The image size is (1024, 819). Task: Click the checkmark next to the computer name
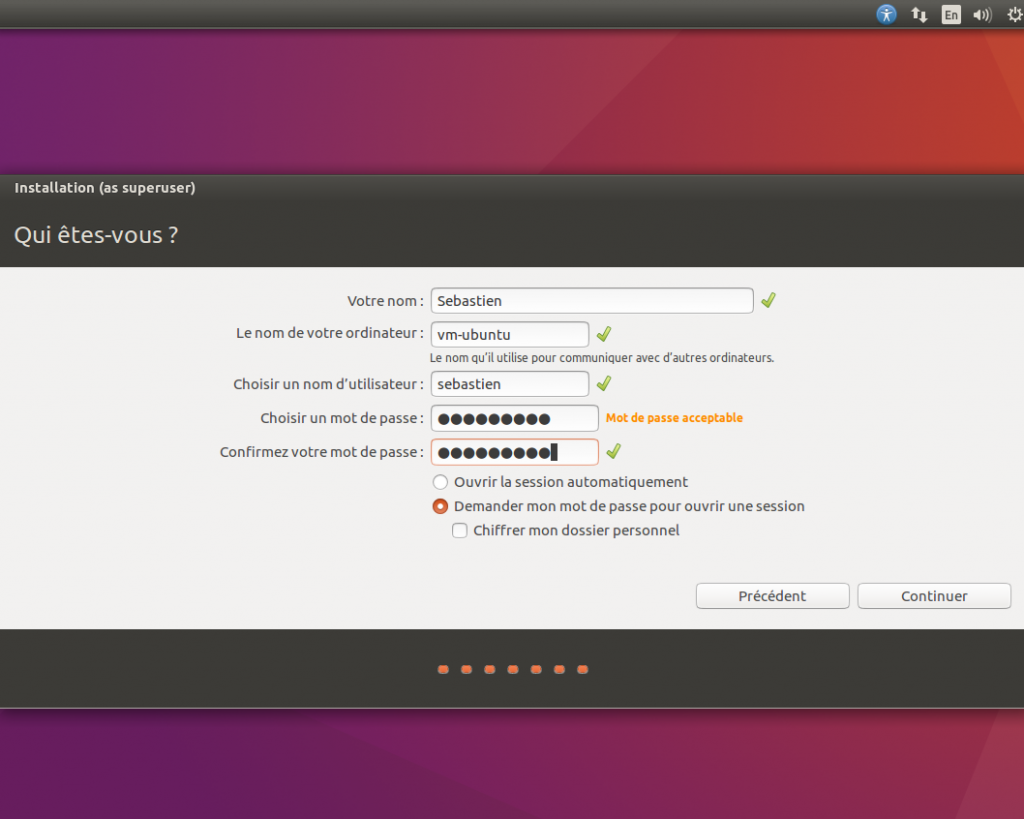pyautogui.click(x=603, y=334)
